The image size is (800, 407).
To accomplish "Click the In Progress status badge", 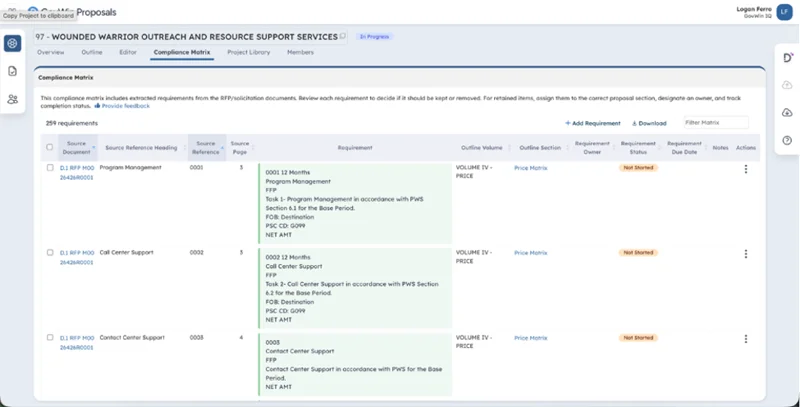I will [x=374, y=37].
